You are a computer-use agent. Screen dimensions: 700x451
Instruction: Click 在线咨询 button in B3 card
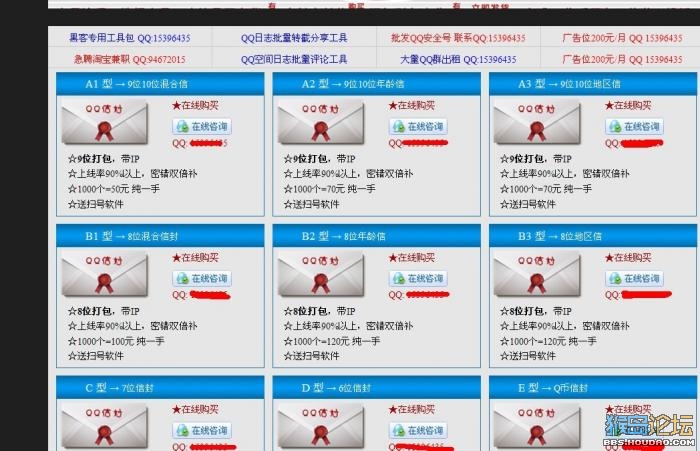click(x=634, y=279)
